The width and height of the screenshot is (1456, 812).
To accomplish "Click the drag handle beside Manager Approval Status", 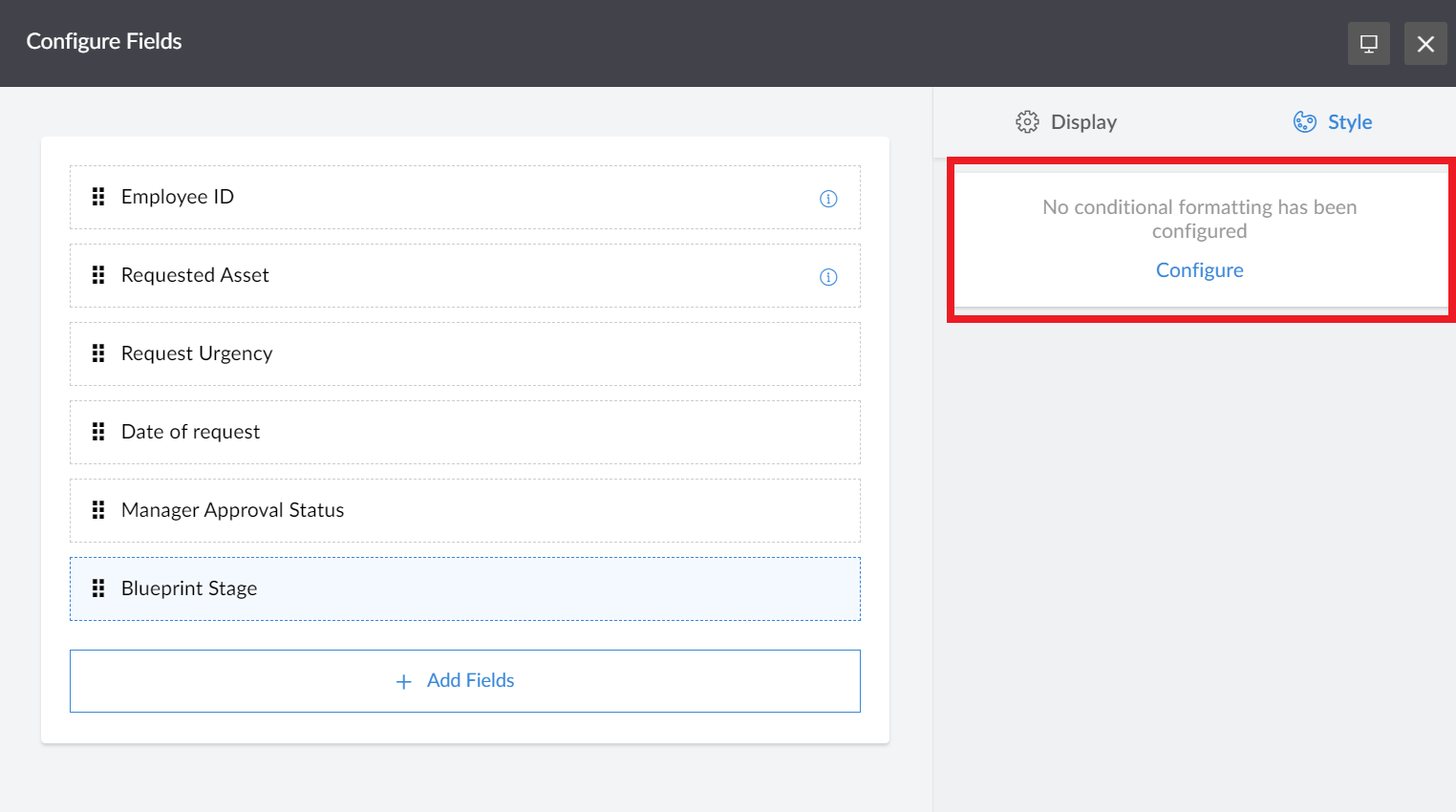I will 96,510.
